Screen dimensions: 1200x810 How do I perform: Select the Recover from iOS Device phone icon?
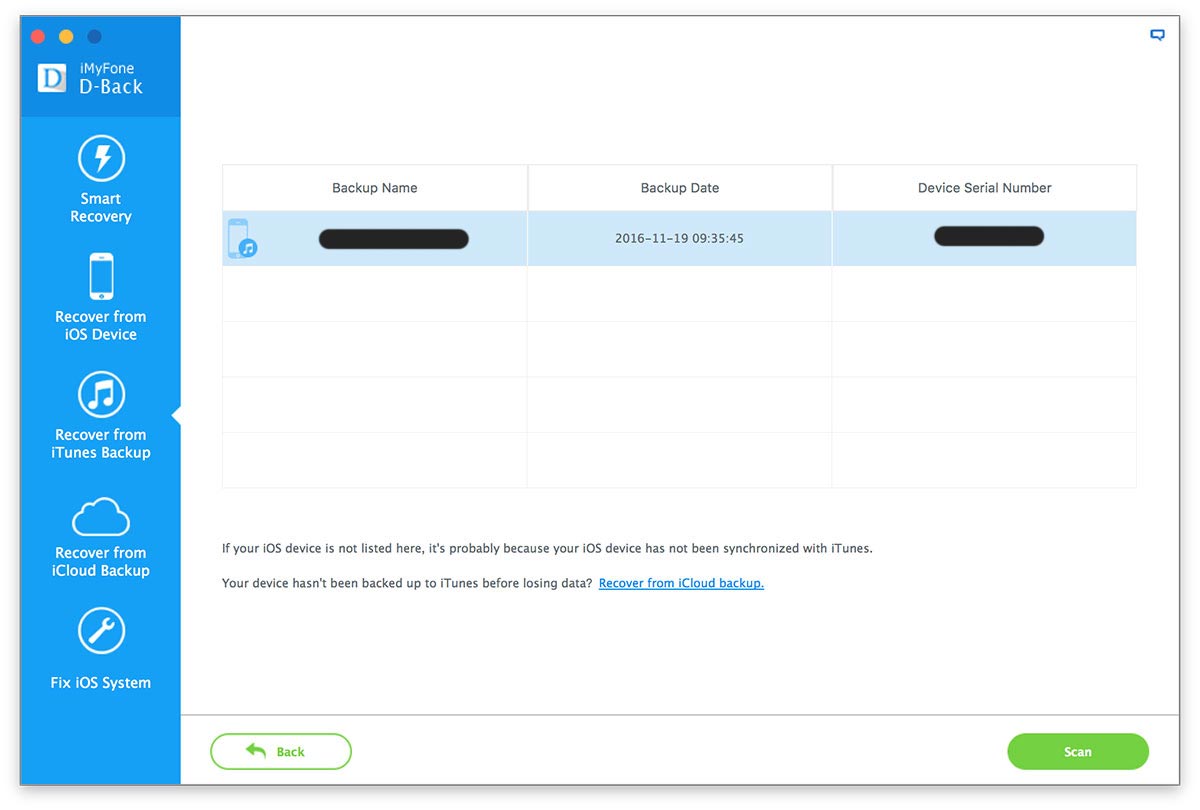pos(101,276)
